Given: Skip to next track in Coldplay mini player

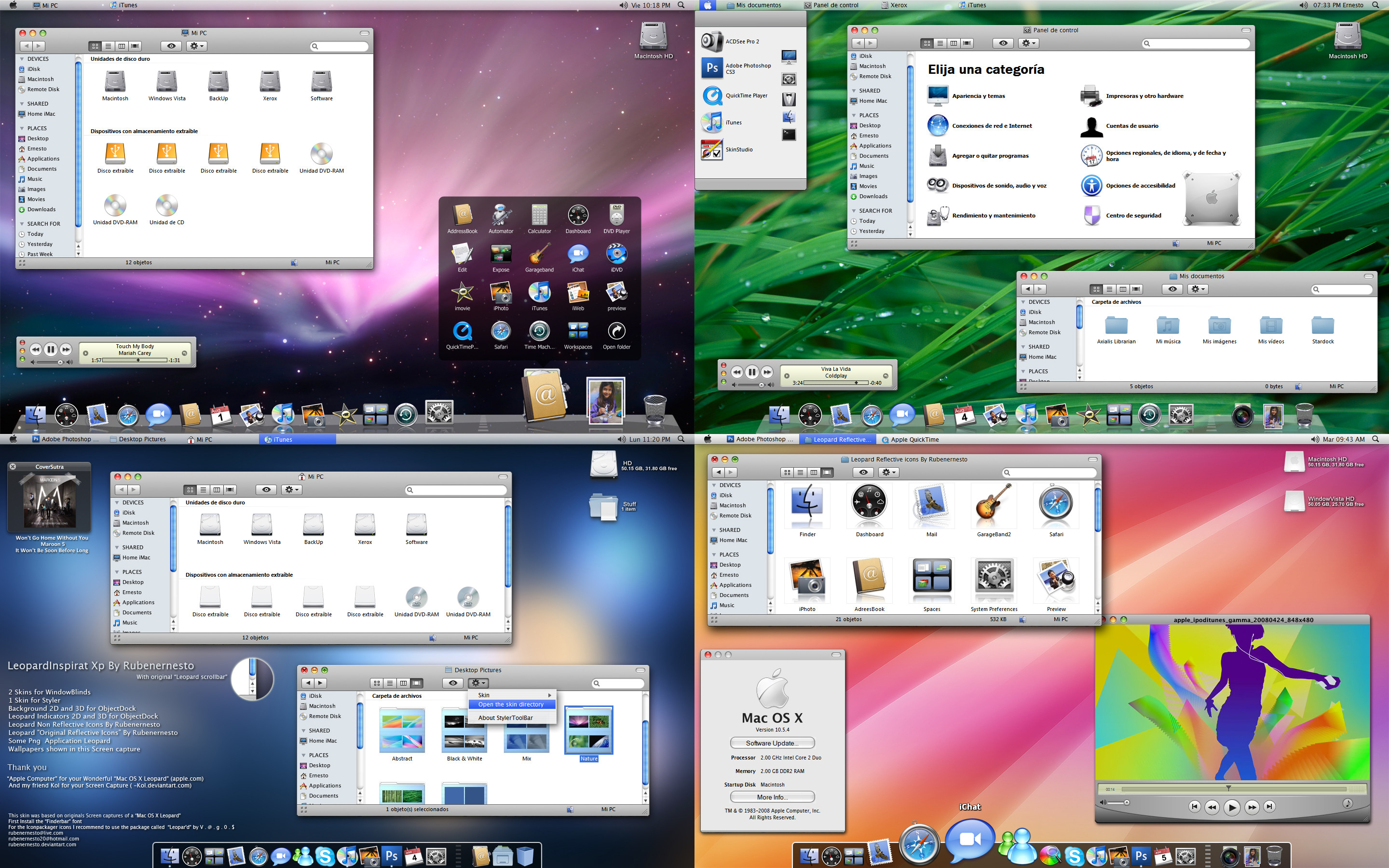Looking at the screenshot, I should (767, 372).
